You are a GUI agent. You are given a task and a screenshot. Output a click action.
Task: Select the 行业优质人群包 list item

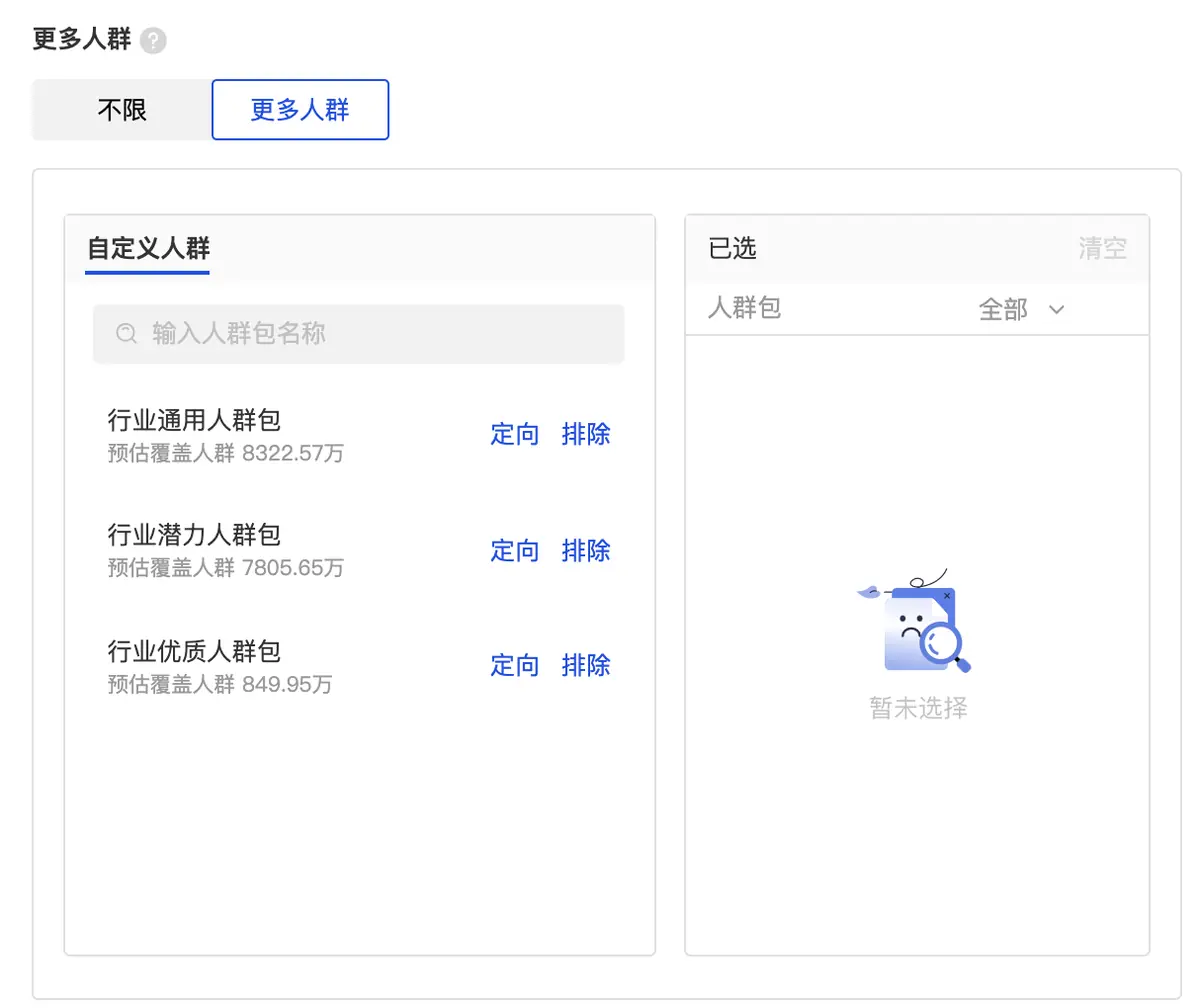click(359, 667)
